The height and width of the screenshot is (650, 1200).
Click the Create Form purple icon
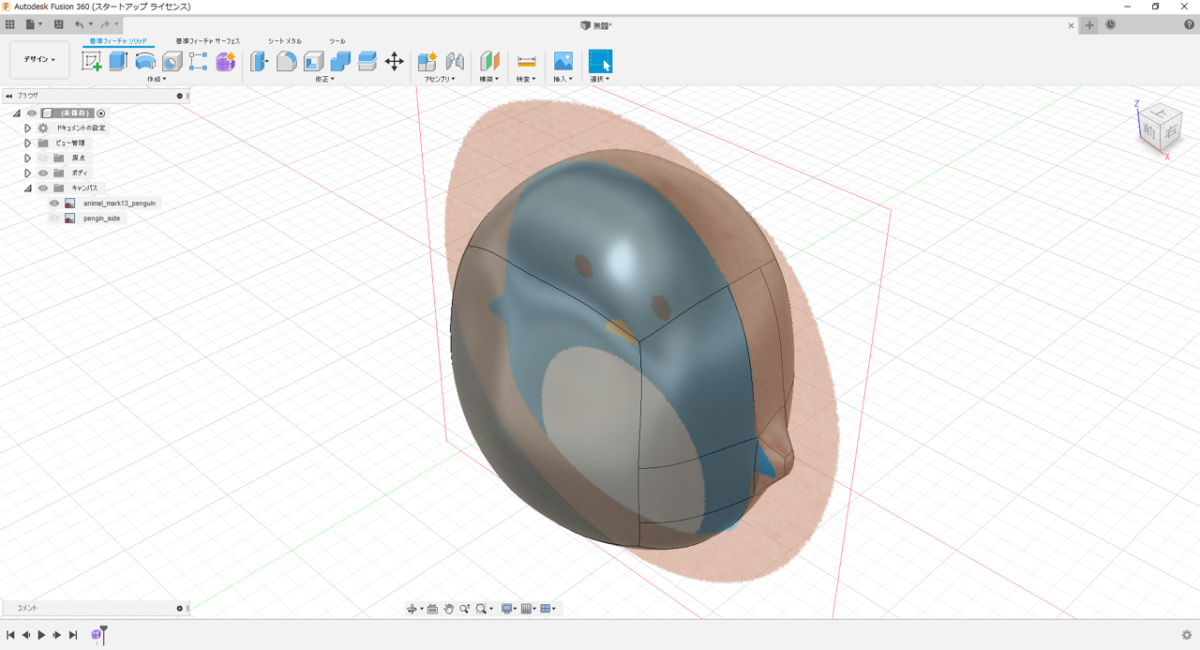(x=225, y=62)
